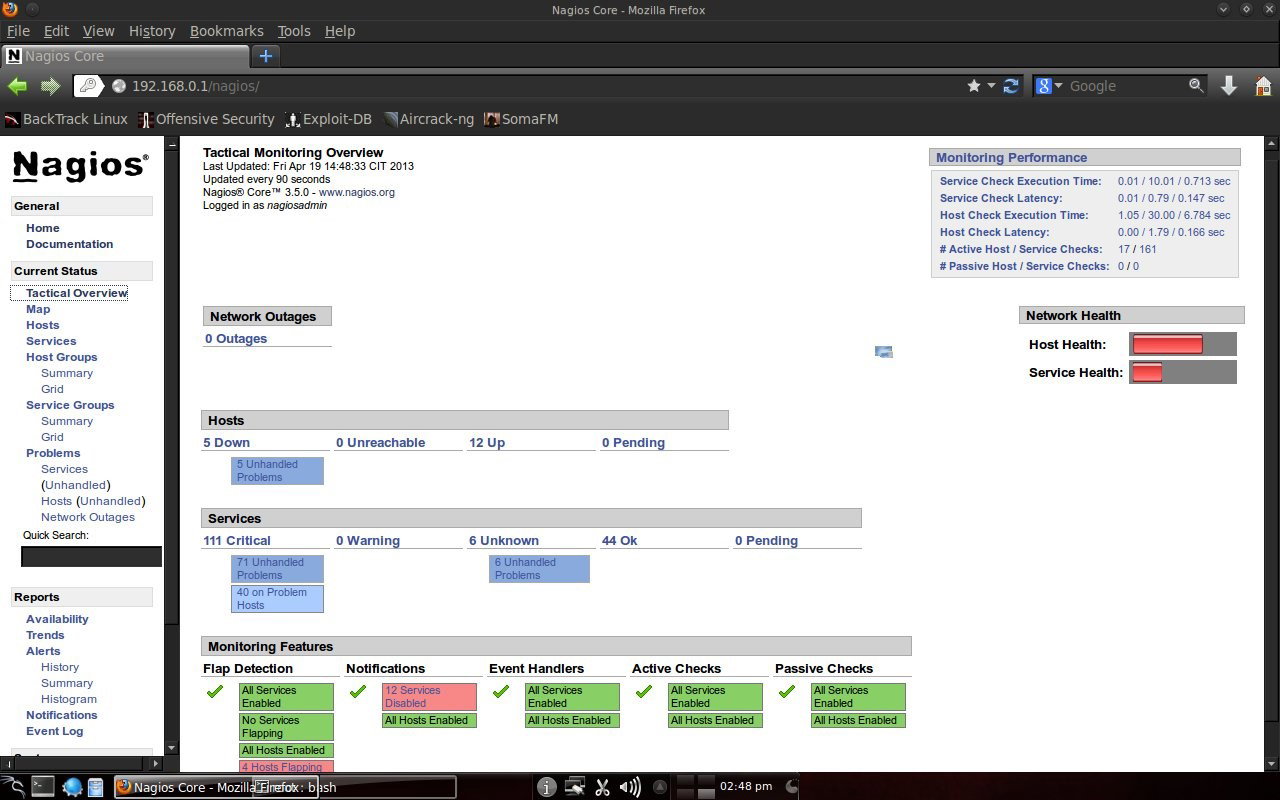The width and height of the screenshot is (1280, 800).
Task: Open the scissors clipboard tray icon
Action: [602, 787]
